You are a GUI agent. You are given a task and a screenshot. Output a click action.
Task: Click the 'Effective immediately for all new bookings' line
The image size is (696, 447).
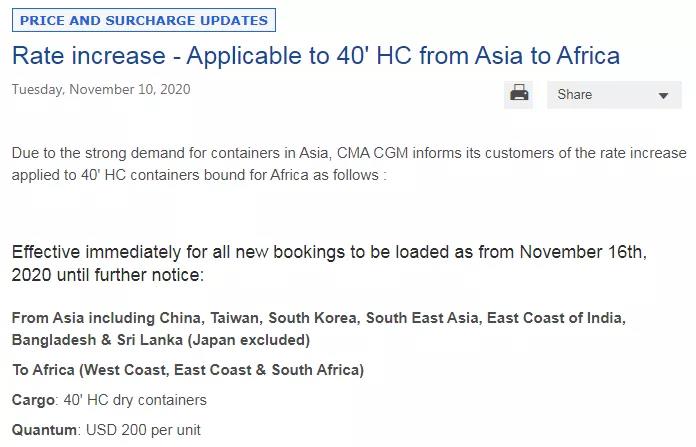pos(329,252)
